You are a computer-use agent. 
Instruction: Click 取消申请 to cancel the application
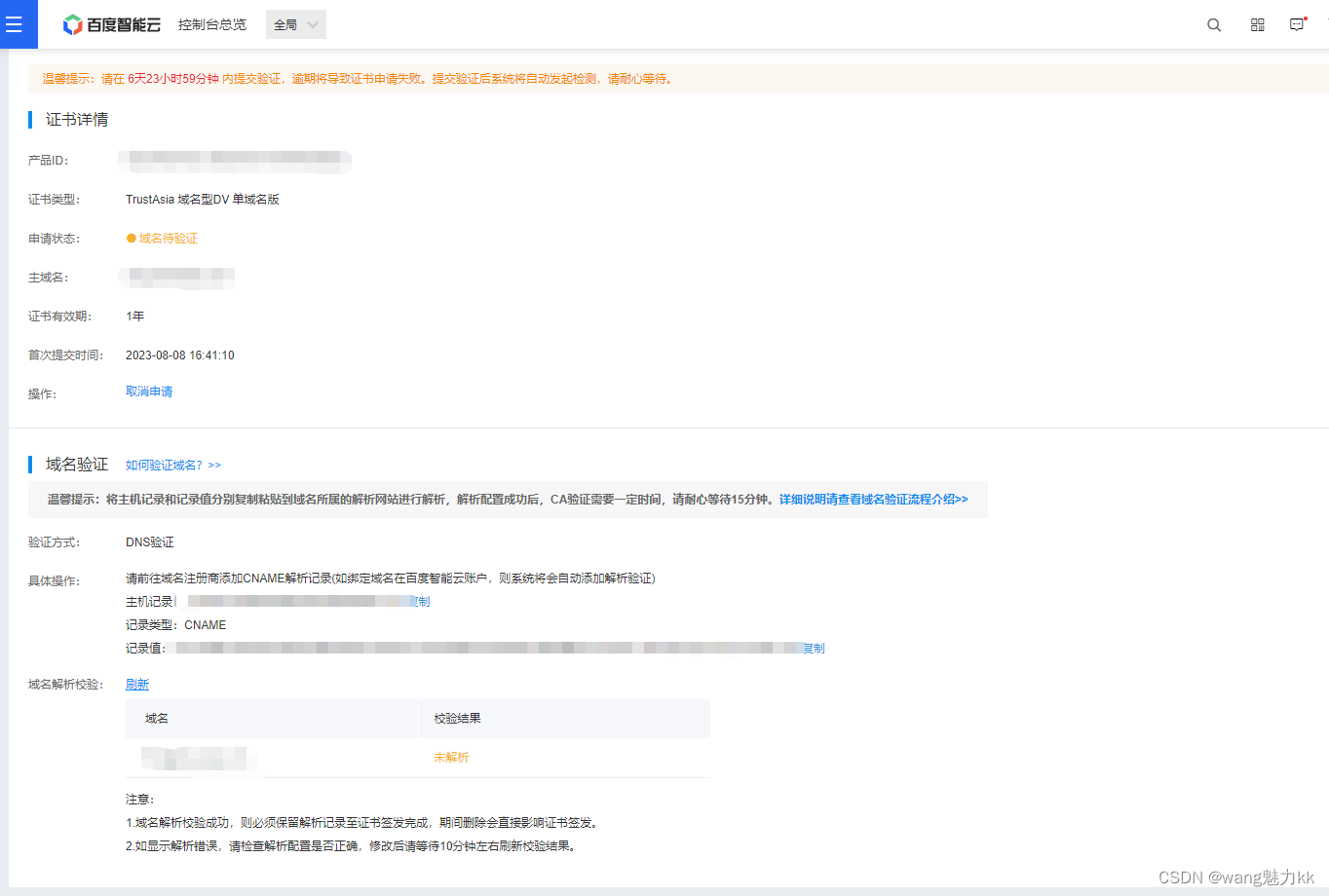[x=149, y=391]
